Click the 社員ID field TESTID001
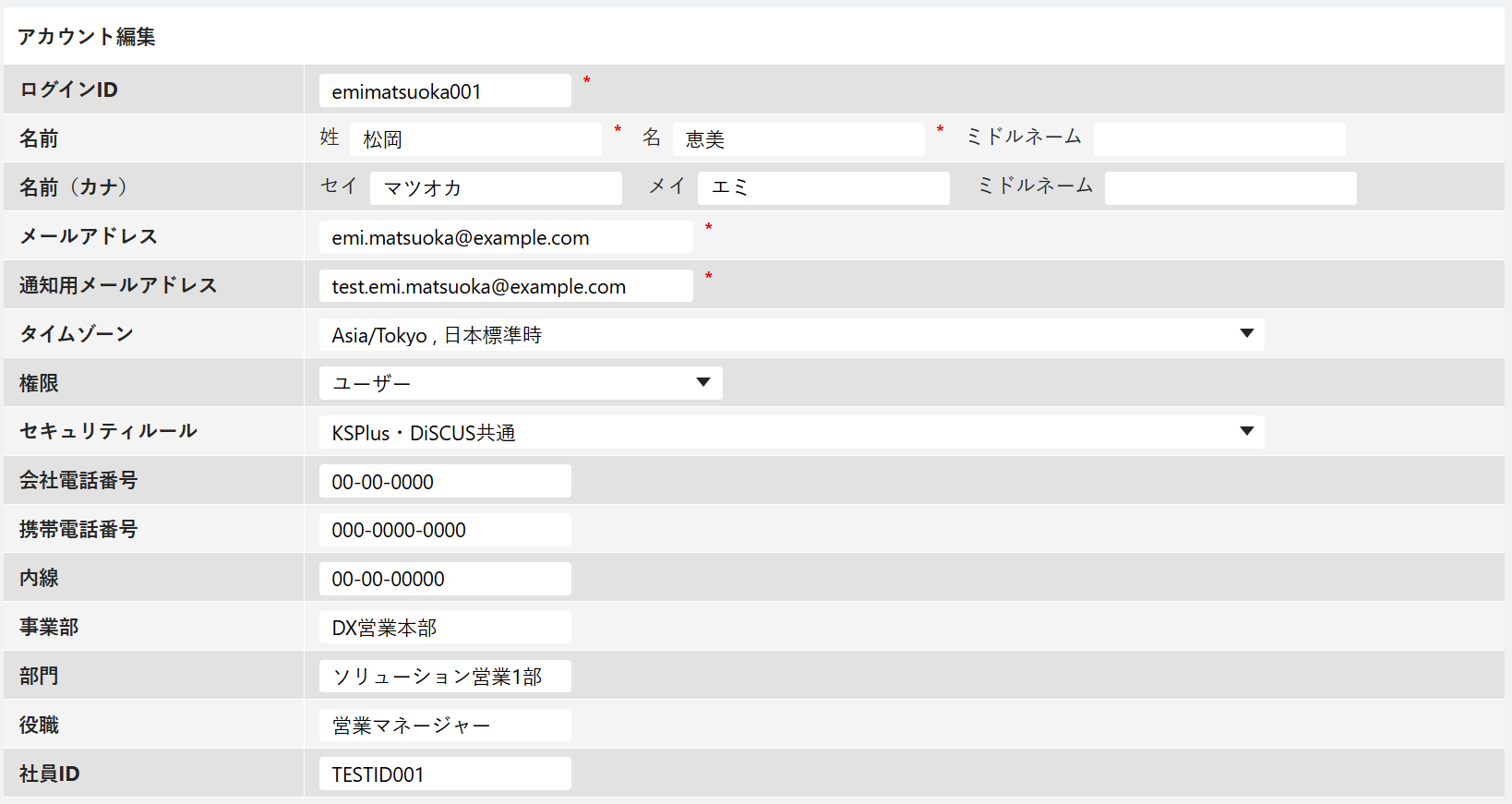Screen dimensions: 1512x804 (445, 774)
